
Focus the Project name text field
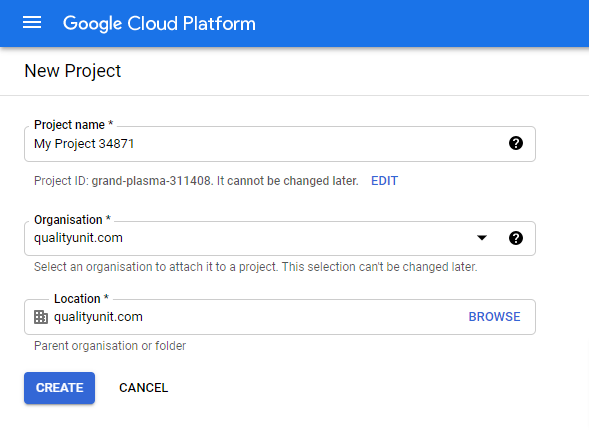pyautogui.click(x=280, y=144)
